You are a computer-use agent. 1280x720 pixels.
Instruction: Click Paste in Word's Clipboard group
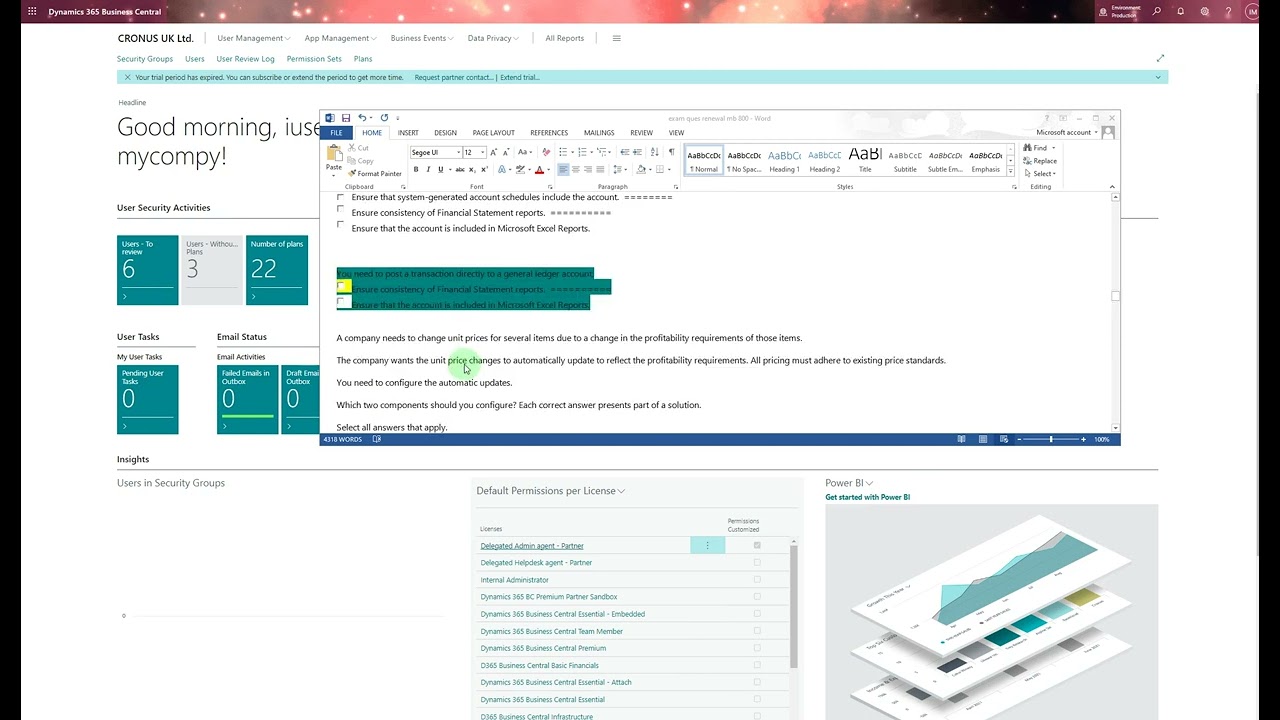[x=334, y=158]
